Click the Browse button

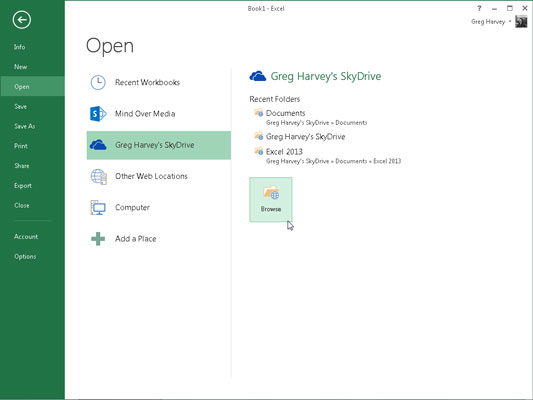tap(271, 199)
